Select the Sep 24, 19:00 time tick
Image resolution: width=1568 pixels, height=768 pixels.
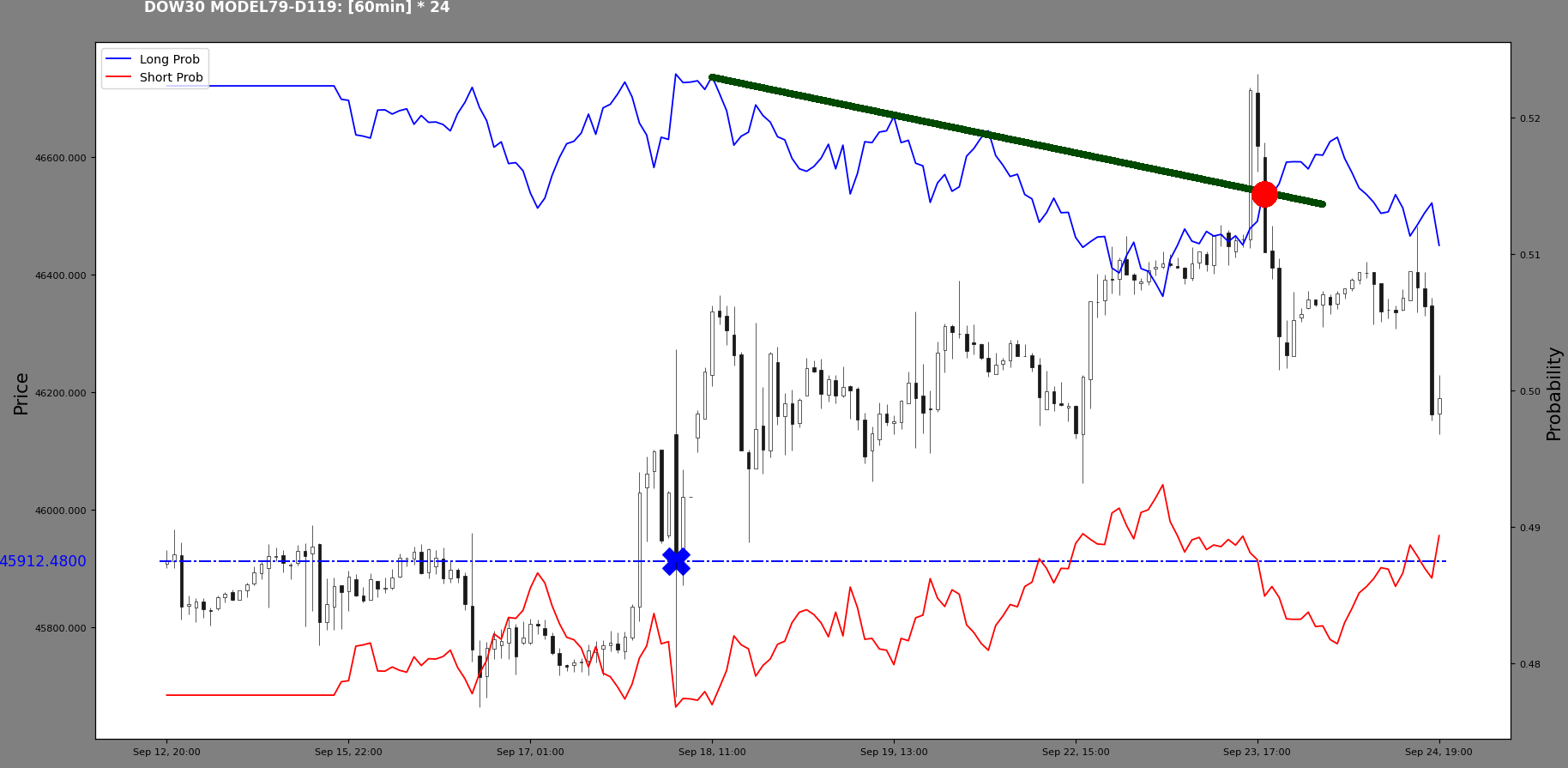coord(1438,753)
